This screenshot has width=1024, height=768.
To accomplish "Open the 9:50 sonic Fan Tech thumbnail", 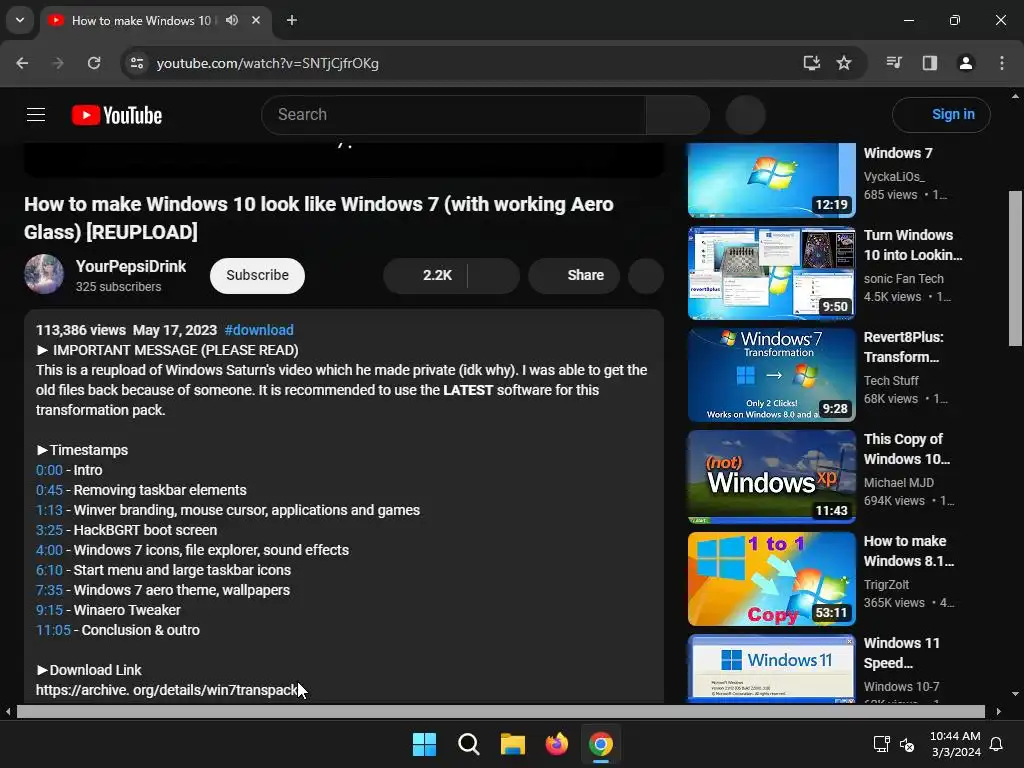I will click(771, 273).
